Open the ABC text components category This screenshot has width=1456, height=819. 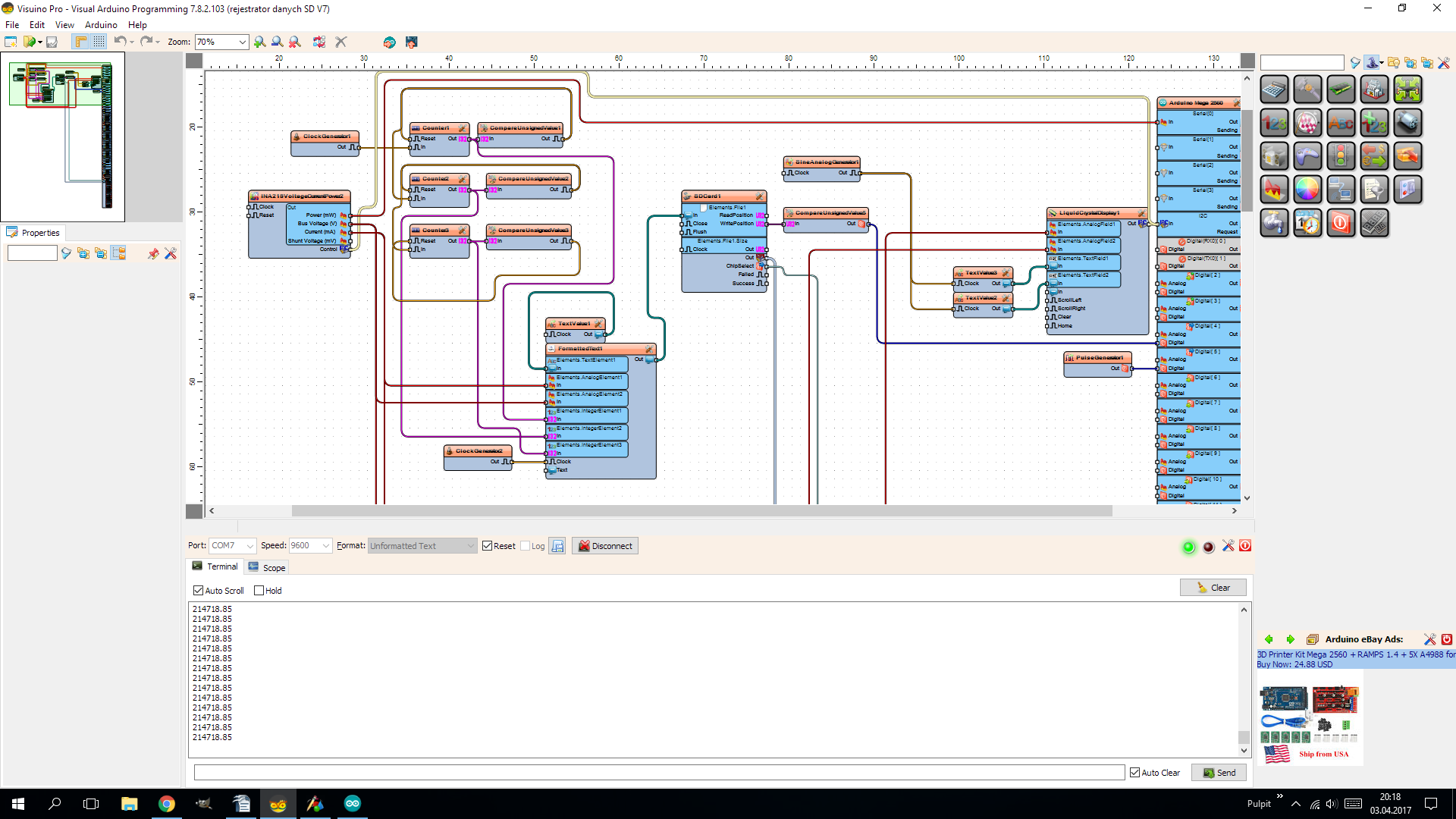pyautogui.click(x=1340, y=123)
